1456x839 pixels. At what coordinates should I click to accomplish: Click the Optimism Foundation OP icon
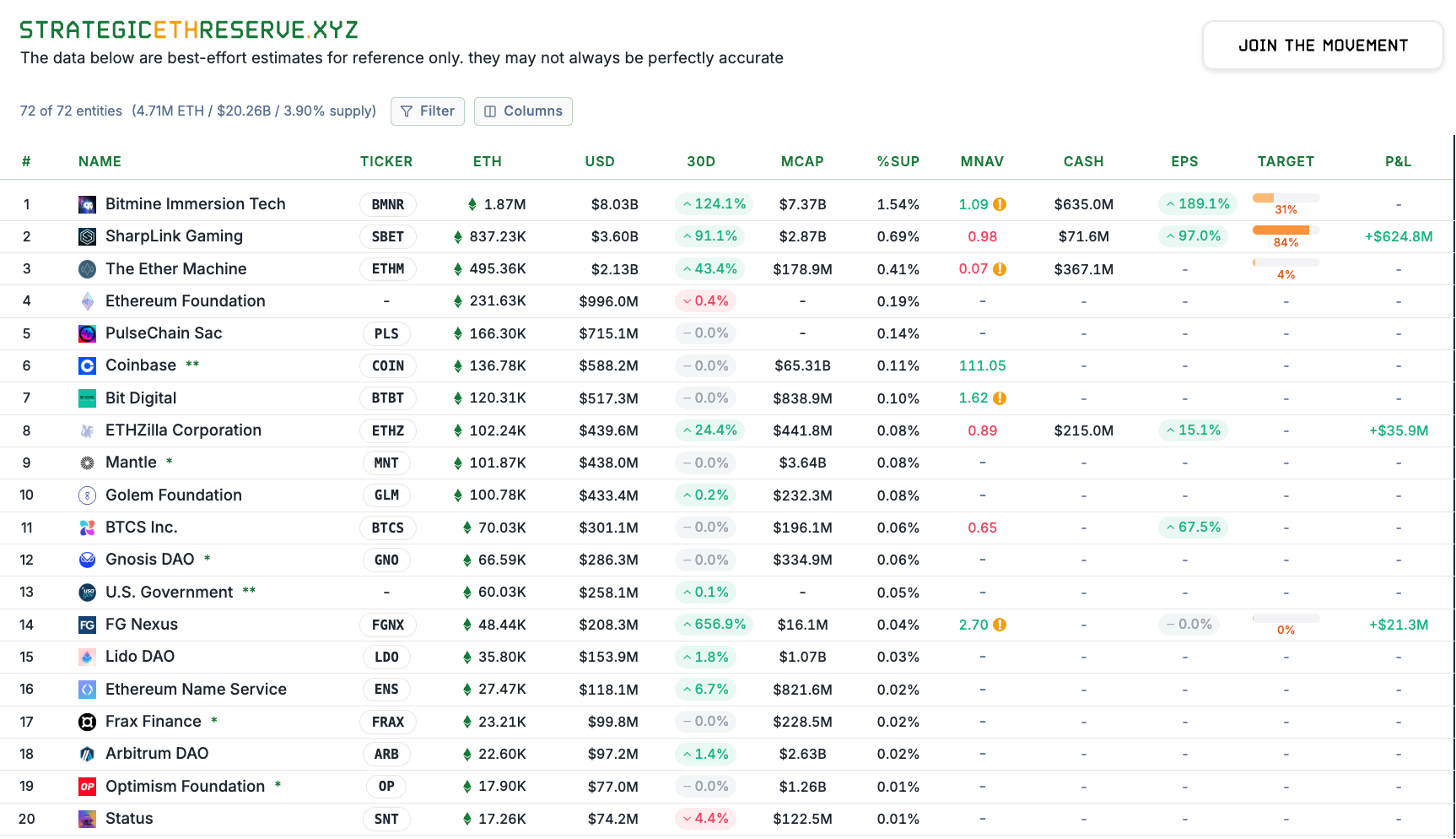tap(87, 787)
